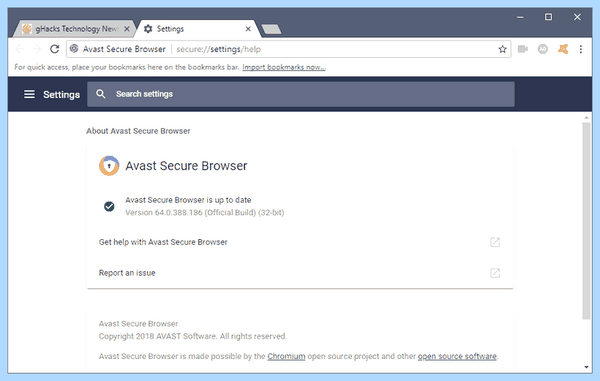Click the scrollbar up arrow
Screen dimensions: 600x381
pyautogui.click(x=586, y=117)
